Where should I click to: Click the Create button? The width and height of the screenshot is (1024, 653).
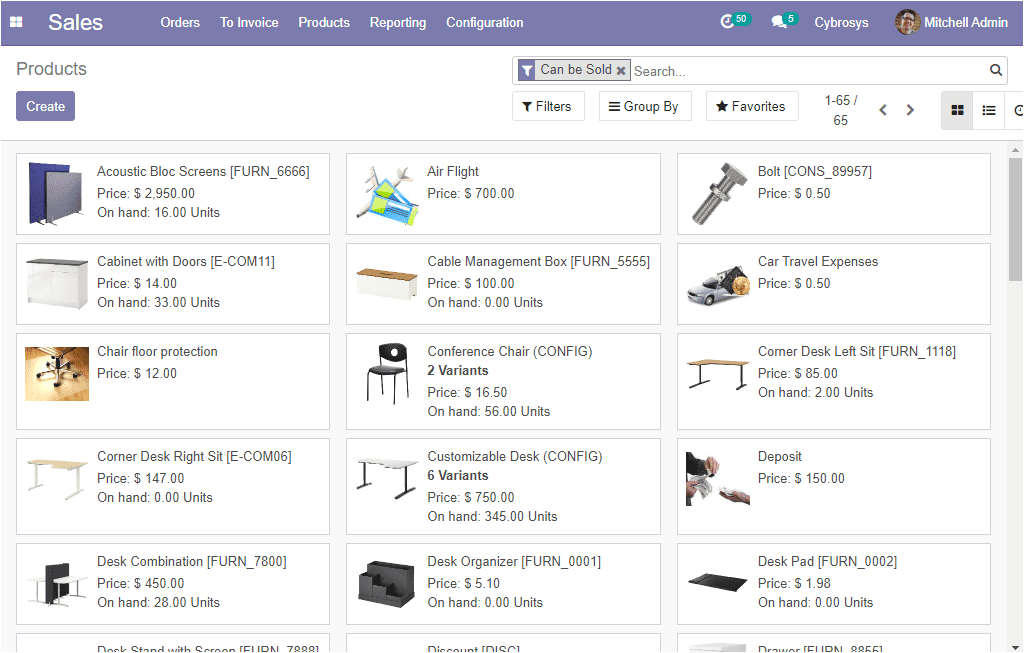[45, 106]
